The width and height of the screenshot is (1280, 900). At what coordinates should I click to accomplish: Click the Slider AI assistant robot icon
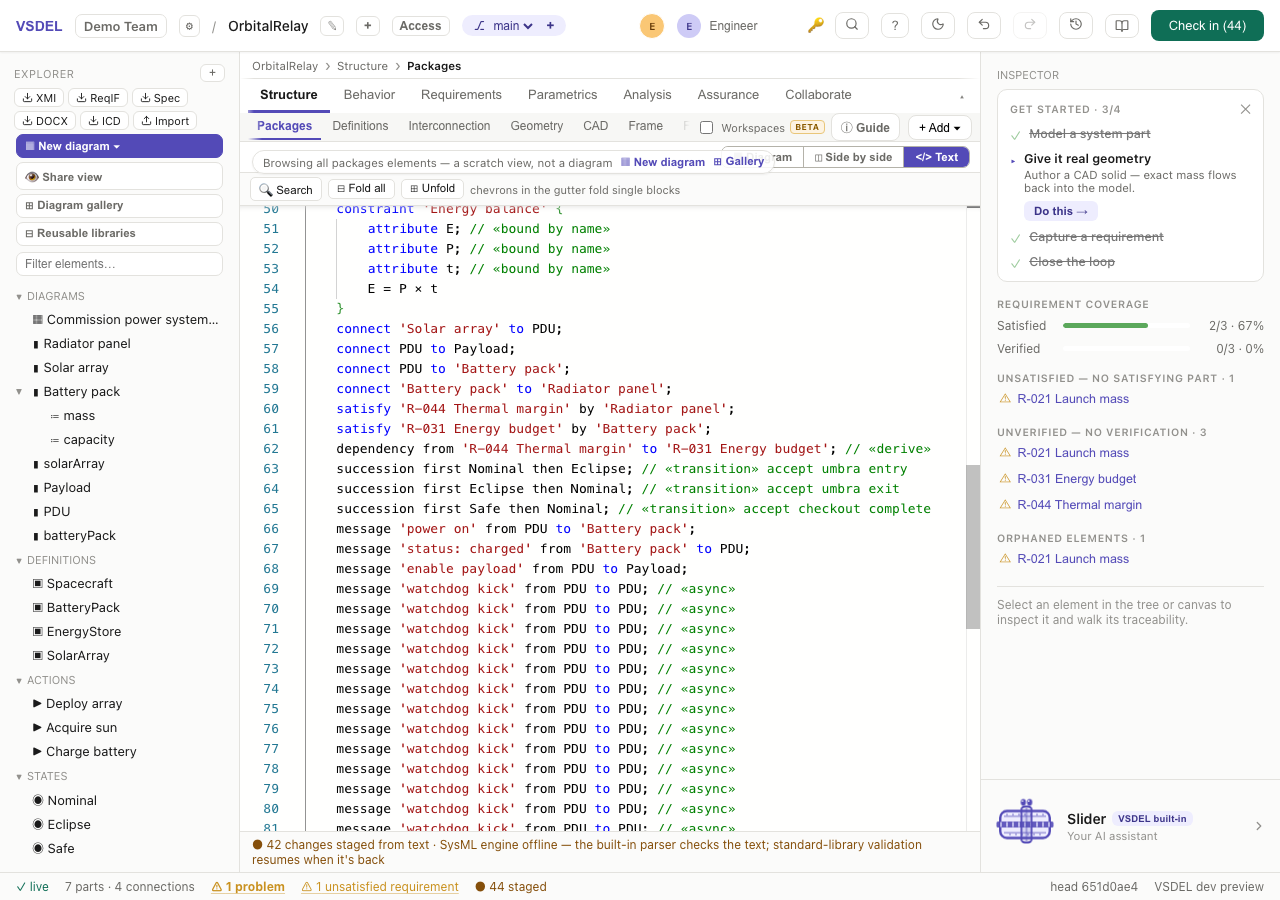tap(1025, 822)
